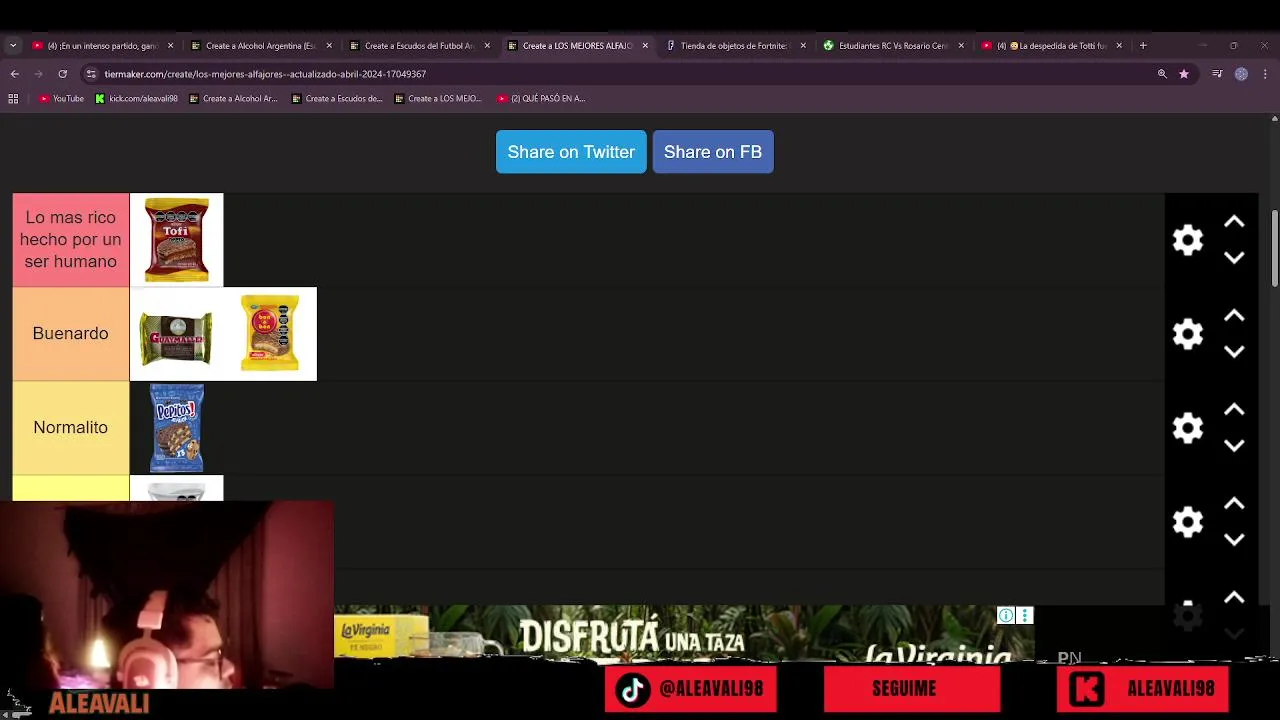Switch to 'Tienda de objetos de Fortnite' tab
1280x720 pixels.
tap(734, 45)
